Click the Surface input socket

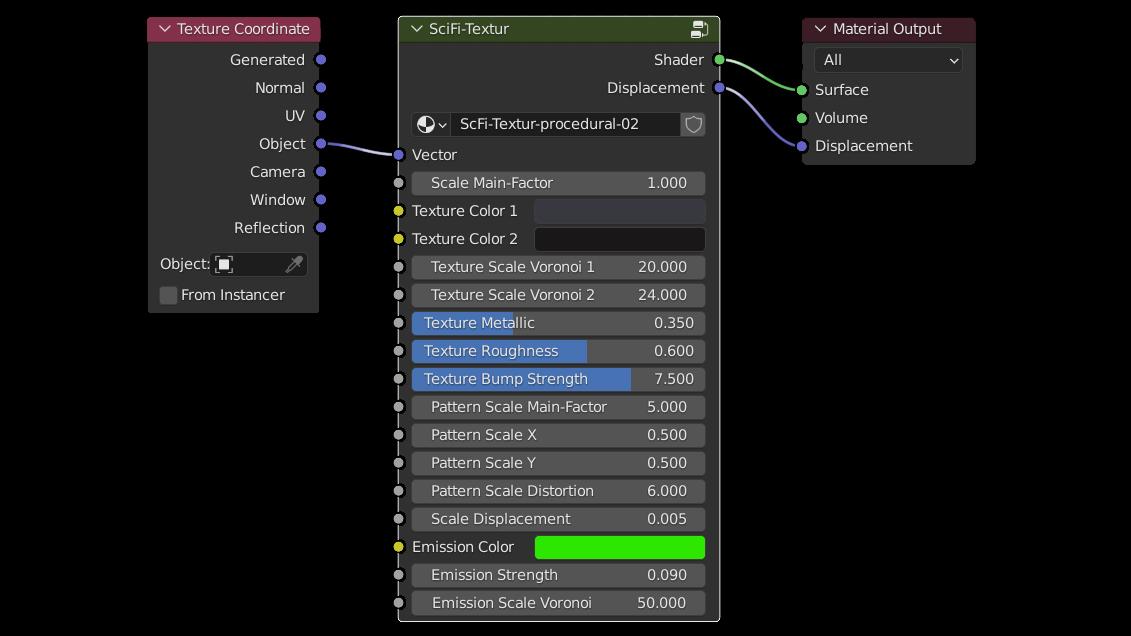[801, 90]
